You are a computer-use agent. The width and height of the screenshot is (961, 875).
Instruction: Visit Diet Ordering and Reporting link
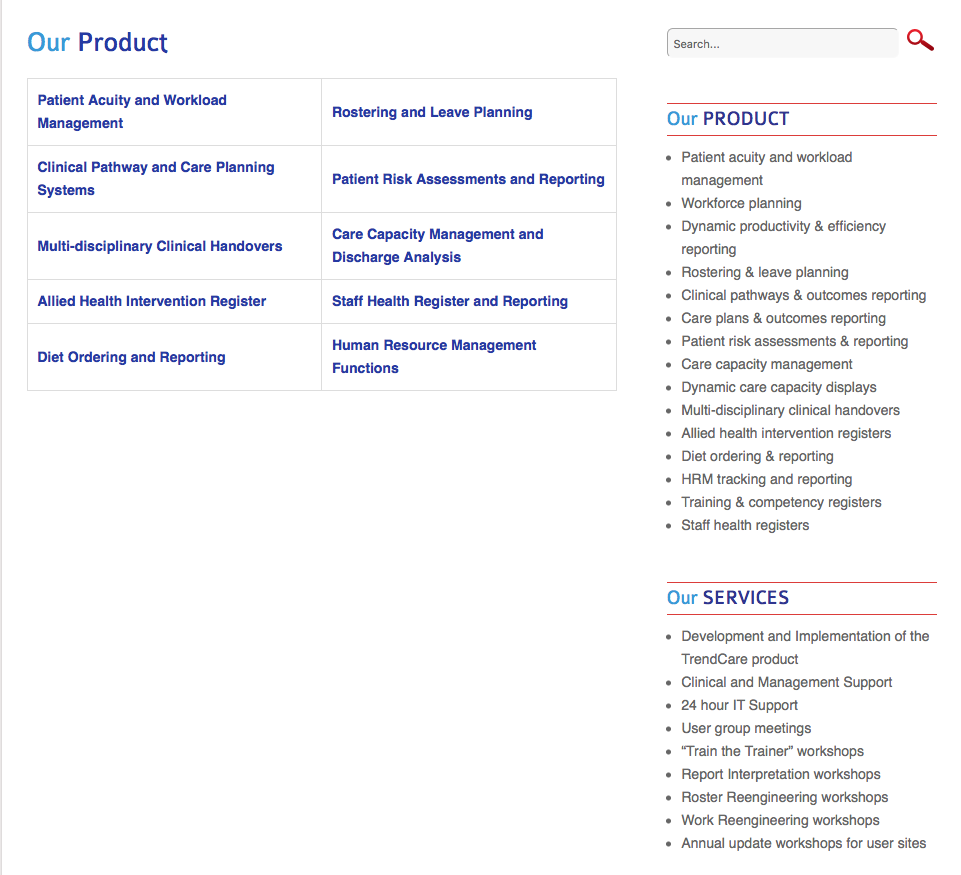click(x=131, y=357)
